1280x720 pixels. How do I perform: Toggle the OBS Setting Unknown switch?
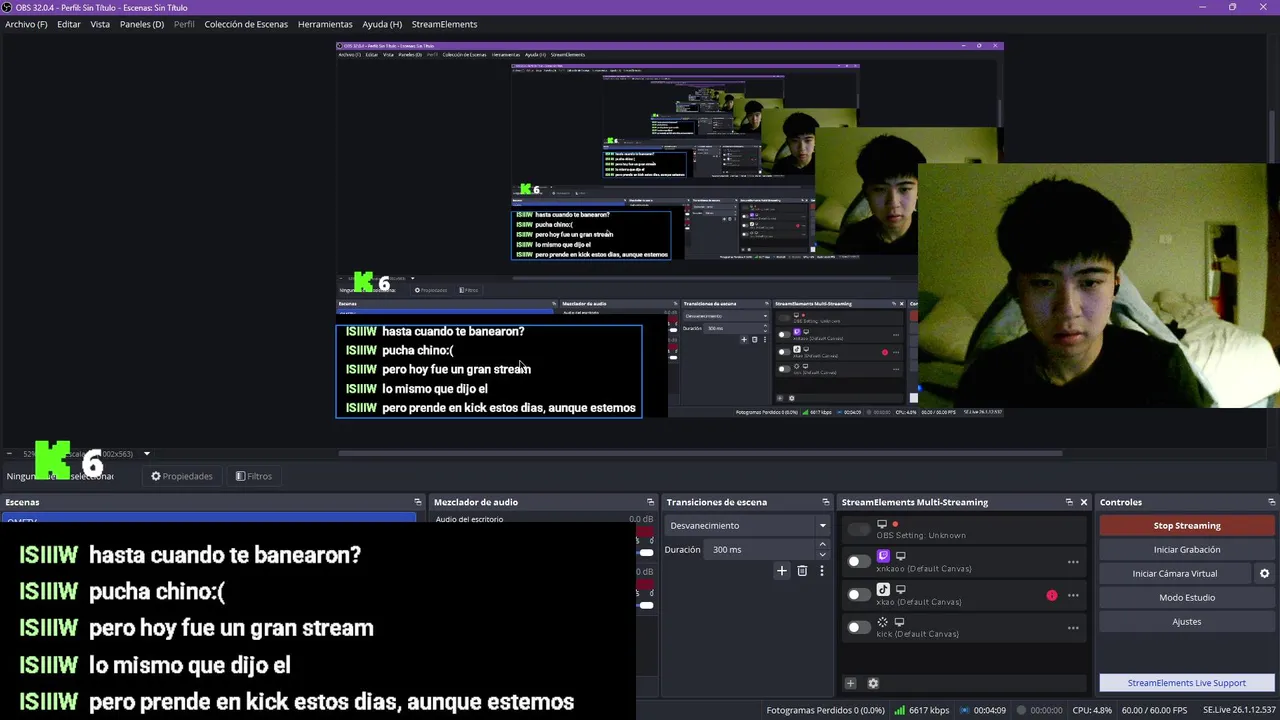[858, 529]
